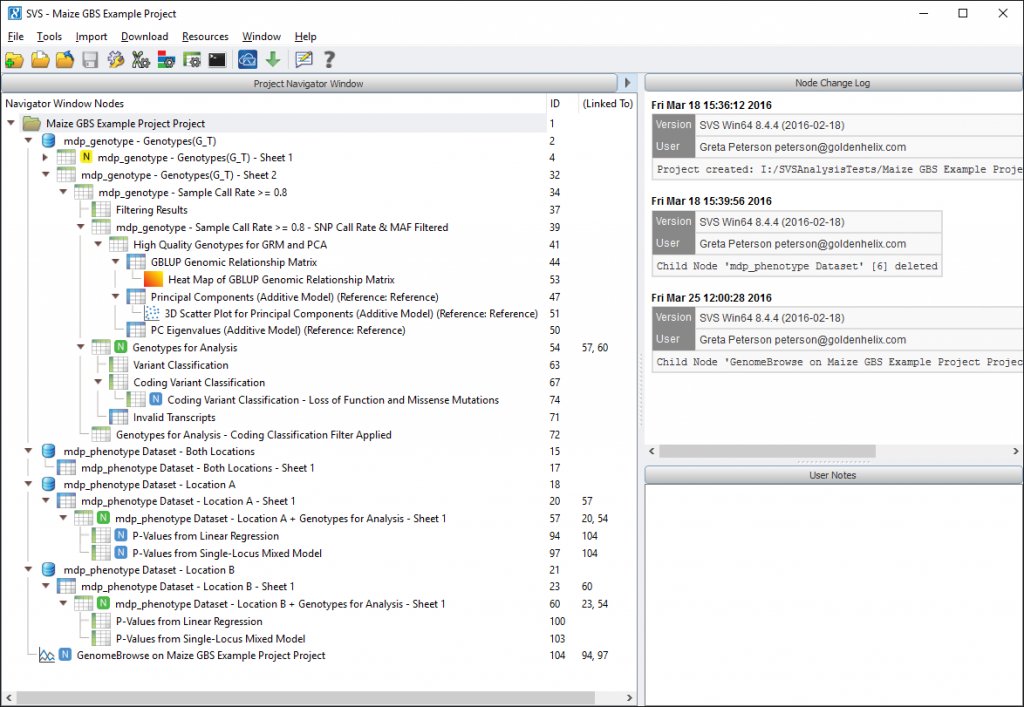Select Heat Map of GBLUP Genomic Relationship Matrix
The height and width of the screenshot is (707, 1024).
[280, 280]
